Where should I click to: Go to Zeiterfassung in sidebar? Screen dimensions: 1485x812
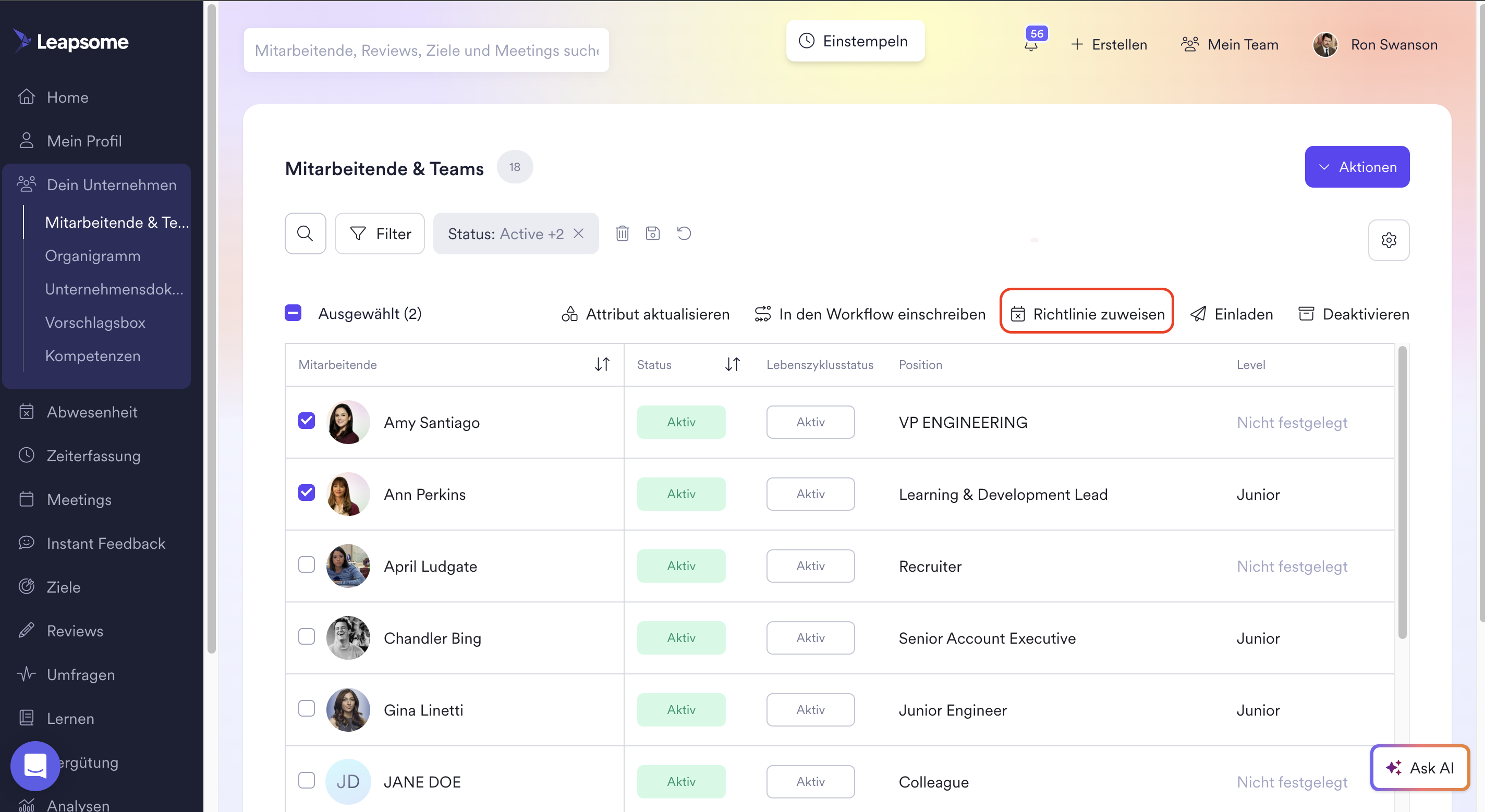[93, 456]
